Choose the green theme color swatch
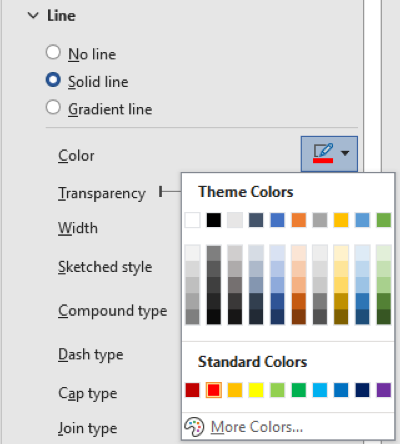Image resolution: width=400 pixels, height=444 pixels. (x=384, y=220)
